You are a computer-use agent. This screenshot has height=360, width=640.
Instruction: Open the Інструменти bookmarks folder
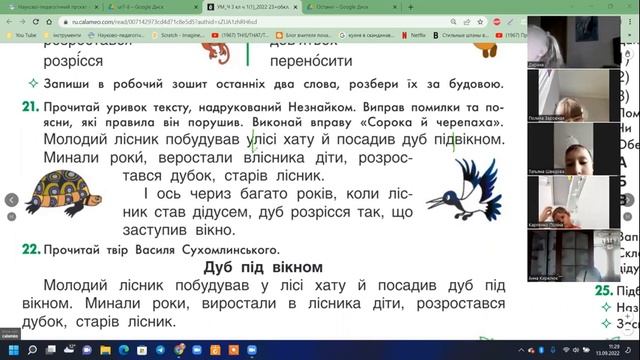click(62, 36)
